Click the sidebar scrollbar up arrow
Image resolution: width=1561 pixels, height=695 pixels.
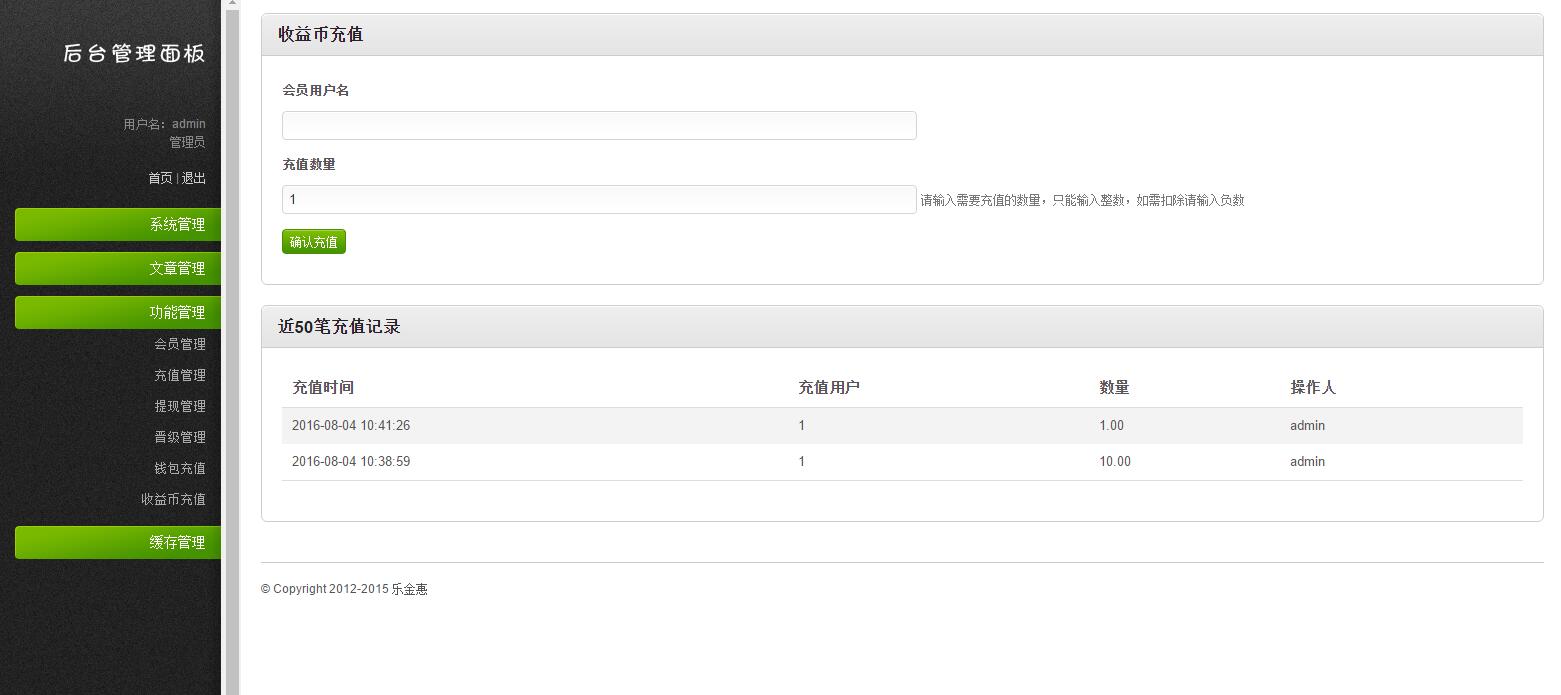[232, 4]
